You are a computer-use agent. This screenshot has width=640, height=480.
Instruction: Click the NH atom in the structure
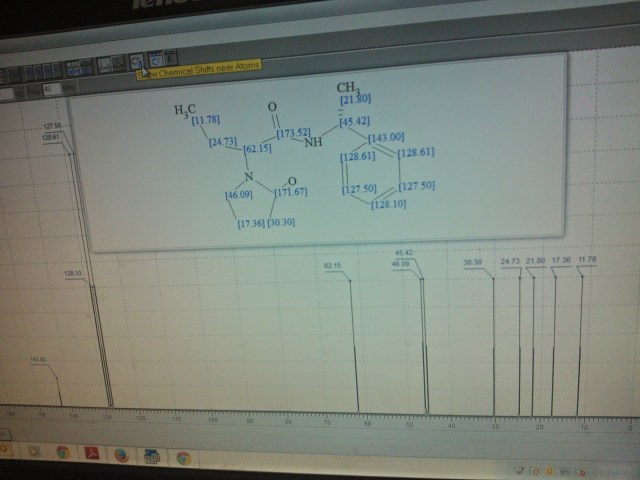314,143
